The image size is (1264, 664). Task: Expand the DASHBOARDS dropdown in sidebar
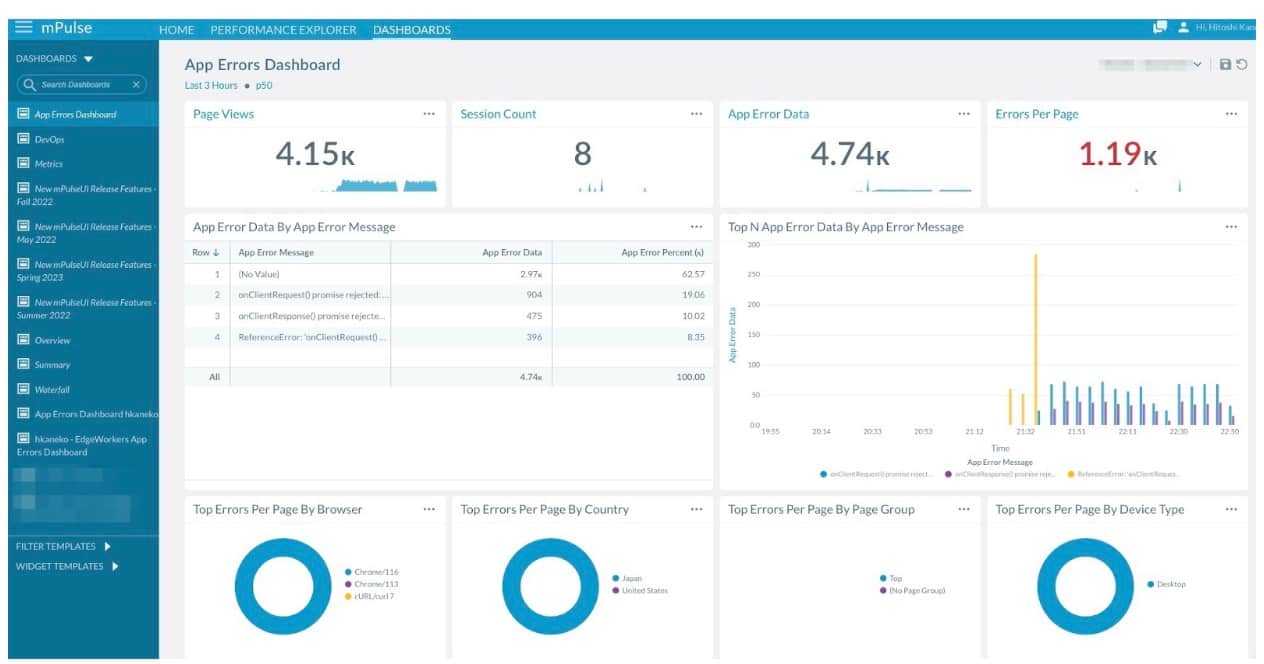click(x=88, y=59)
